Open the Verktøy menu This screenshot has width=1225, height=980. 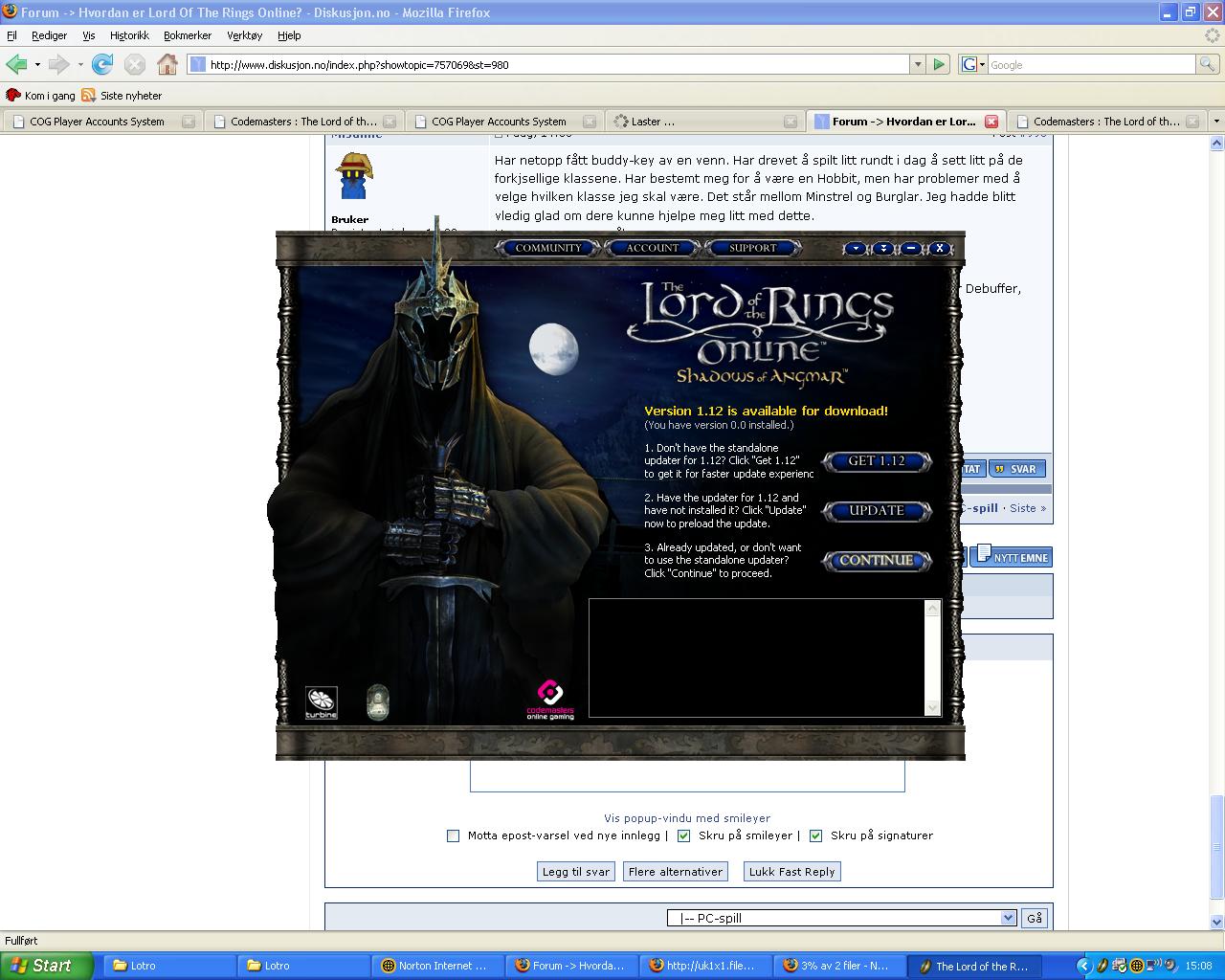244,35
